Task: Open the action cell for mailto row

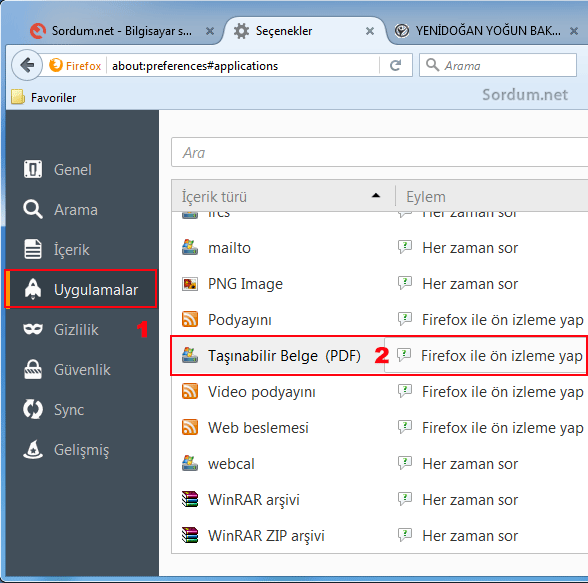Action: (x=492, y=247)
